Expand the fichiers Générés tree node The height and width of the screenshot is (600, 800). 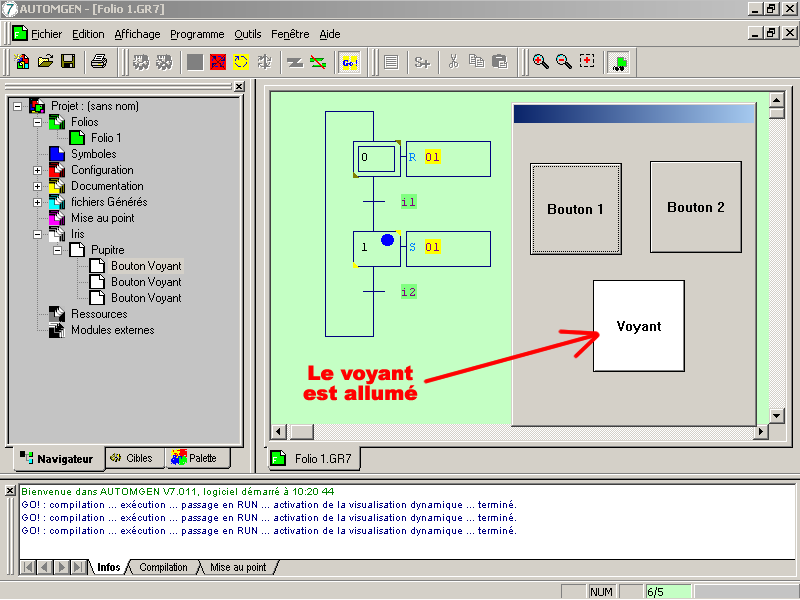click(x=38, y=202)
